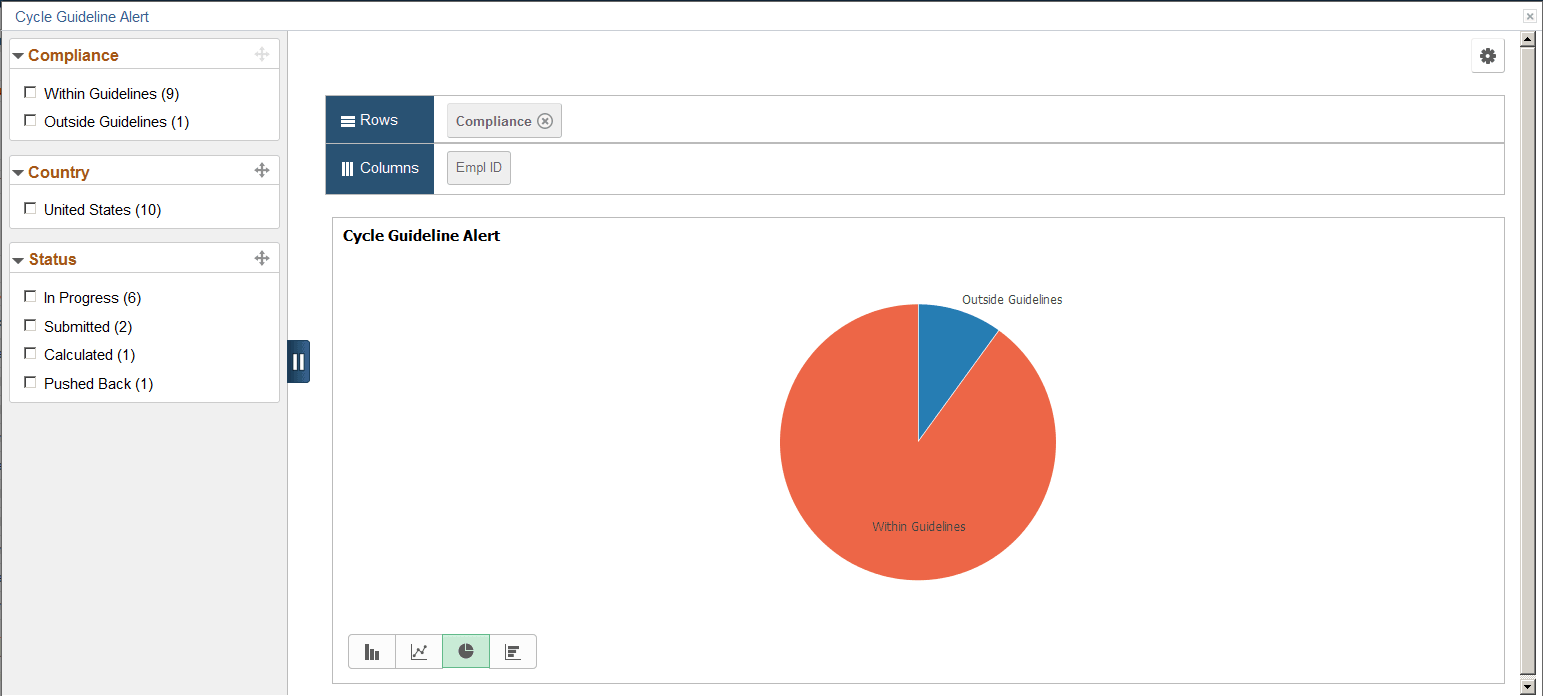Switch chart to bar chart view

371,651
